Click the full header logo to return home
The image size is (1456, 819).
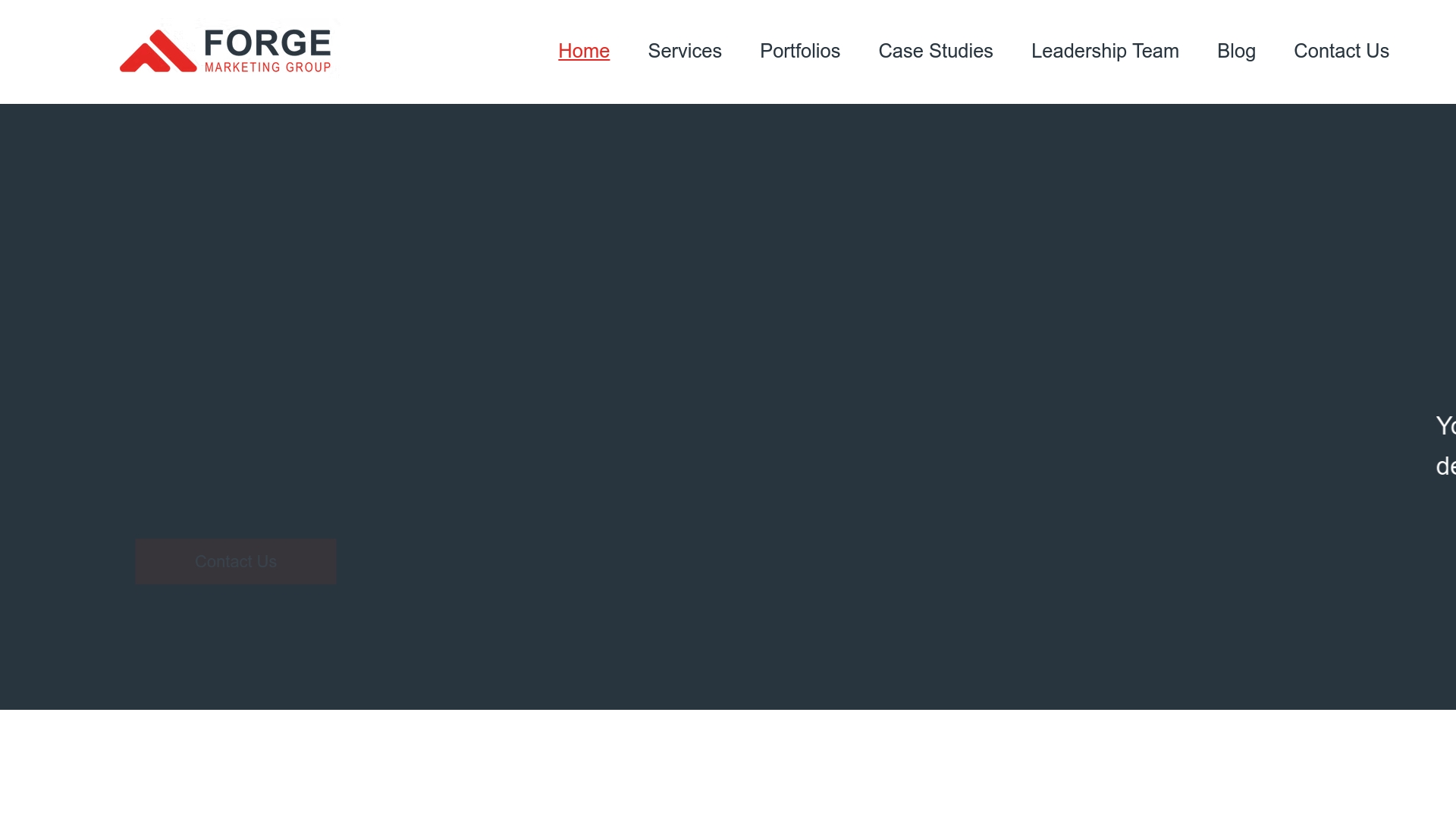click(224, 51)
